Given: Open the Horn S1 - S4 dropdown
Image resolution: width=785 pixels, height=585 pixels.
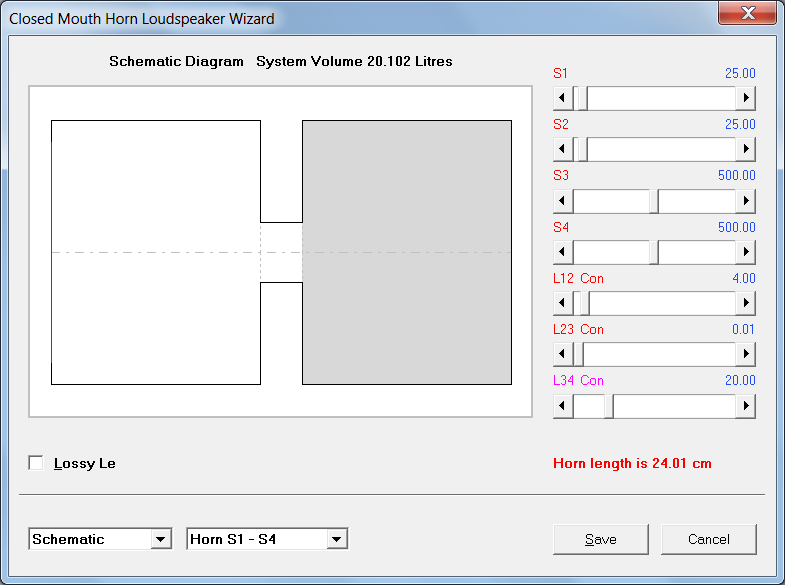Looking at the screenshot, I should coord(336,539).
